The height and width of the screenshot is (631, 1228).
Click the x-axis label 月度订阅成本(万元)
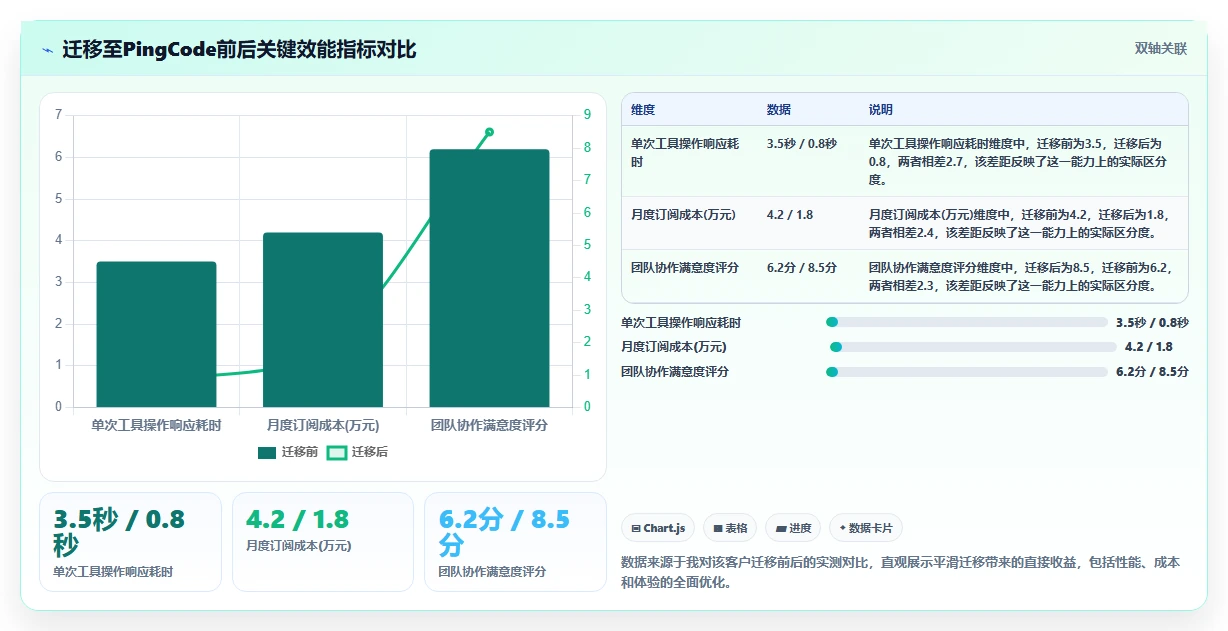(x=323, y=425)
